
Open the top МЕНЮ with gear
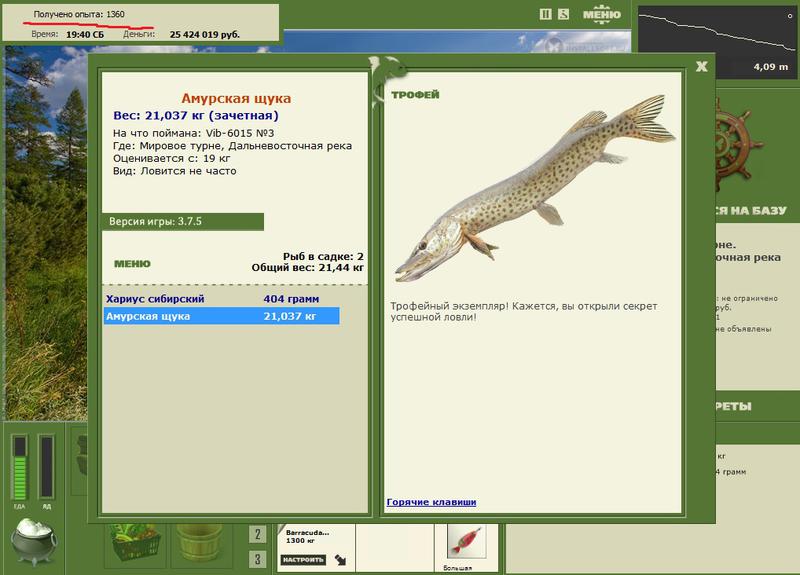602,14
